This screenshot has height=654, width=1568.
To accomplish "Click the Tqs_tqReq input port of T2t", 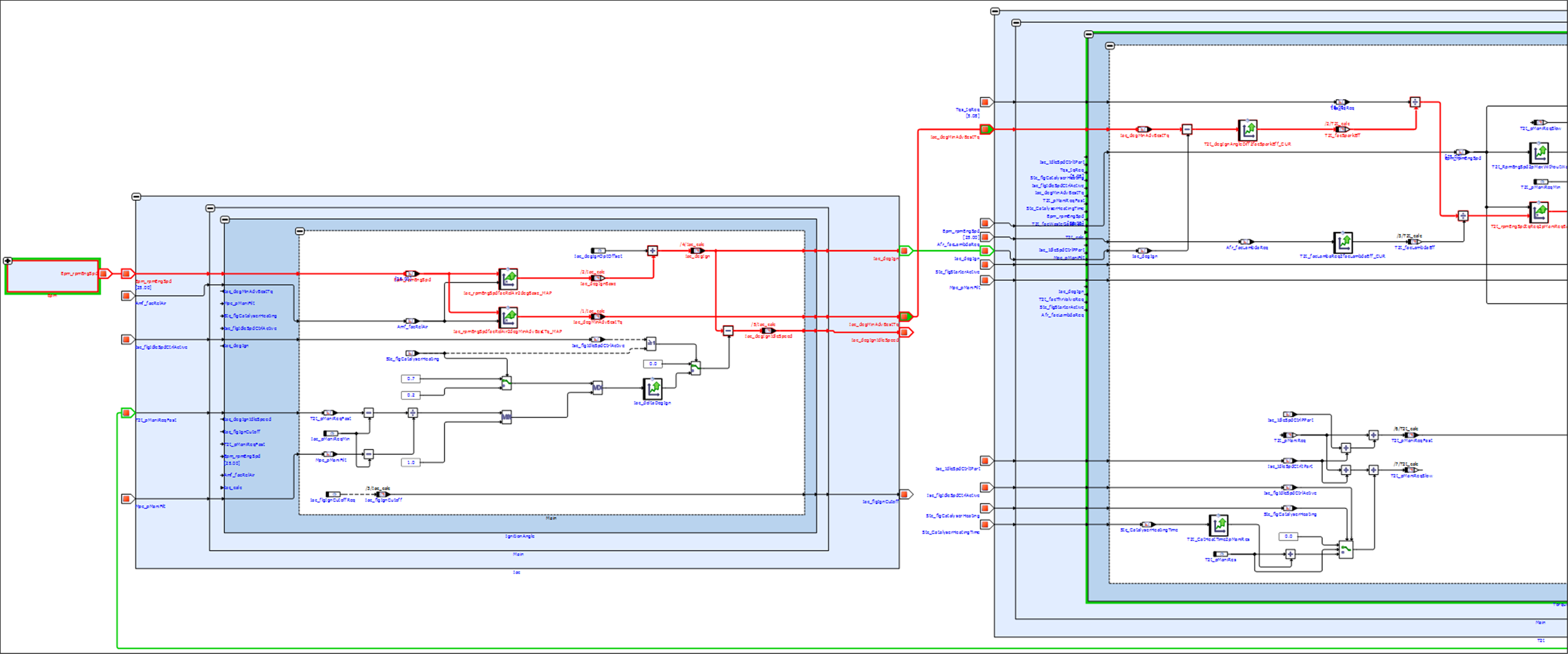I will point(986,102).
